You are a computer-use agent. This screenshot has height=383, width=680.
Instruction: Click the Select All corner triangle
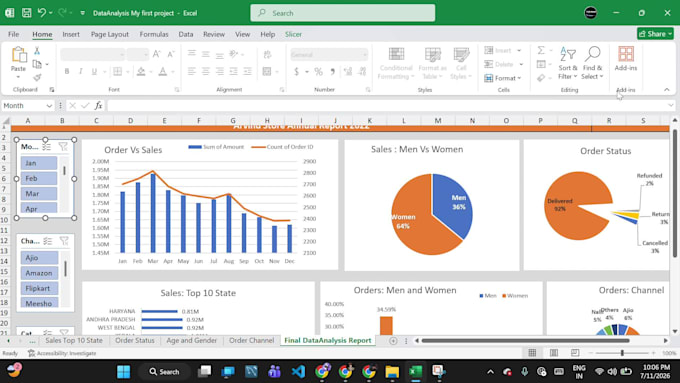(x=6, y=121)
